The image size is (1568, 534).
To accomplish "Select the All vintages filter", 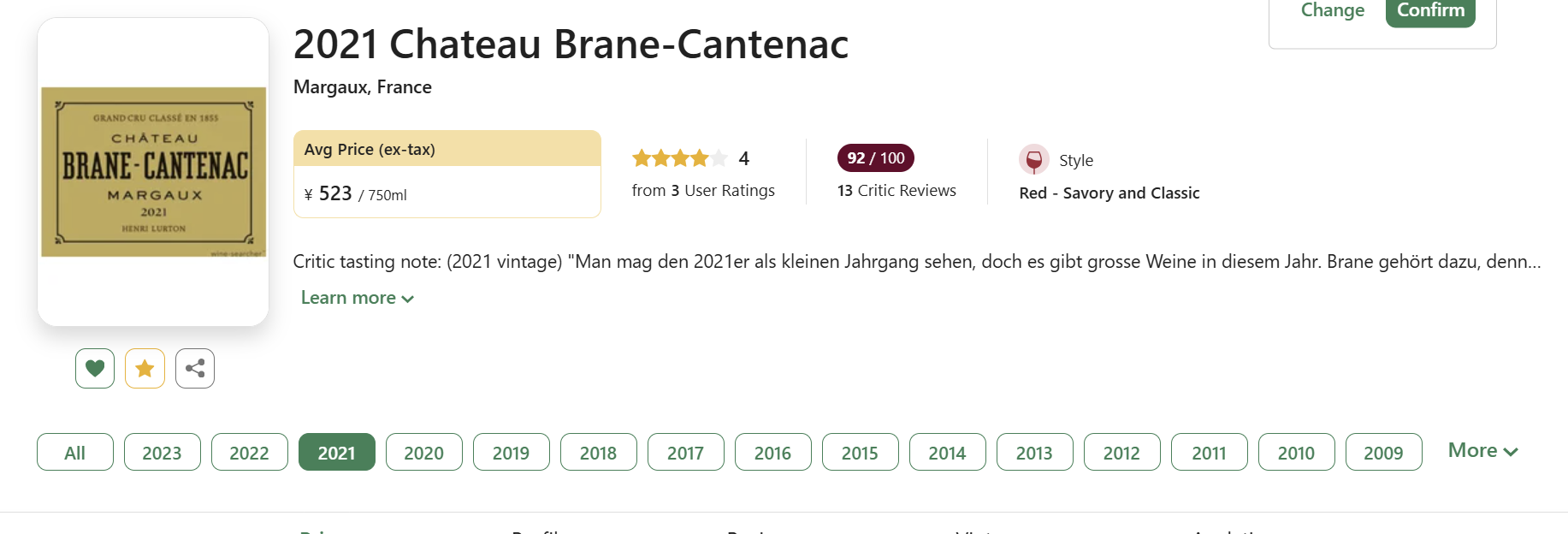I will [x=75, y=453].
